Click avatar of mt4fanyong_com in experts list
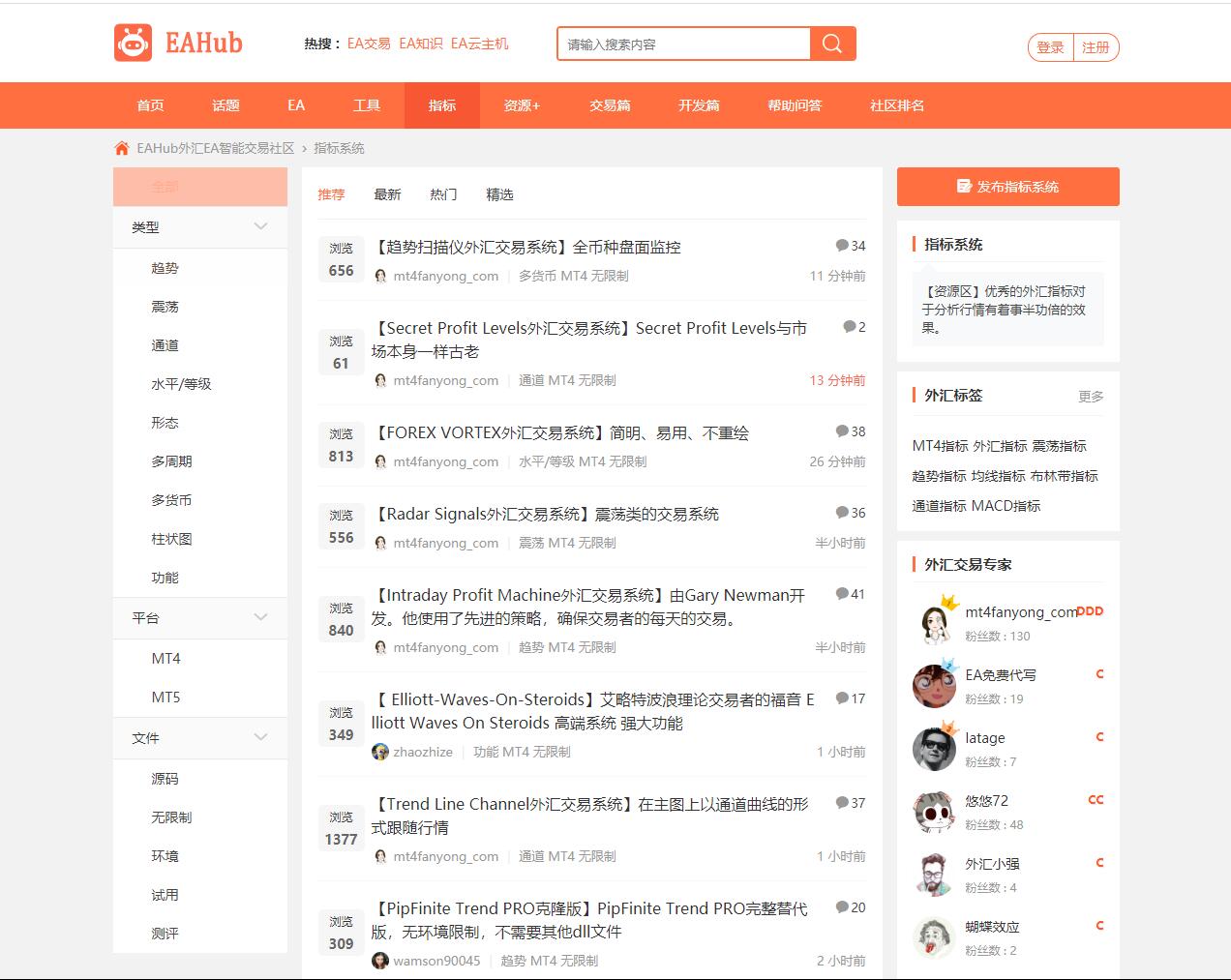The height and width of the screenshot is (980, 1231). coord(934,622)
